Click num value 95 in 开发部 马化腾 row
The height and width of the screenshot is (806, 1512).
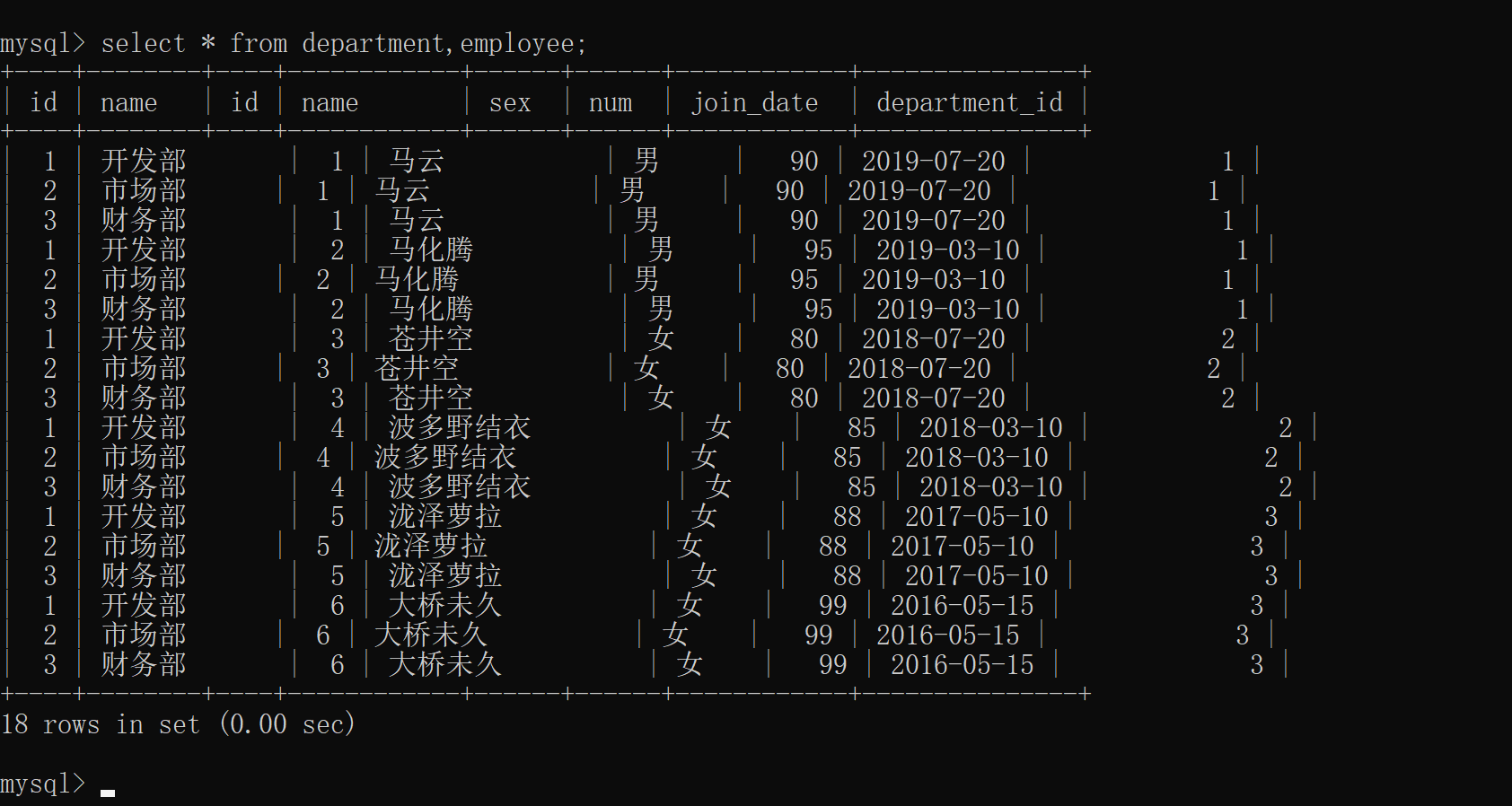(x=819, y=250)
